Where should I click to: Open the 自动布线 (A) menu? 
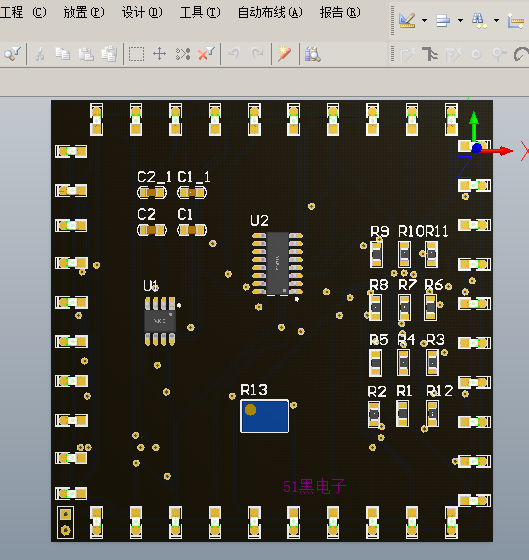[x=270, y=12]
